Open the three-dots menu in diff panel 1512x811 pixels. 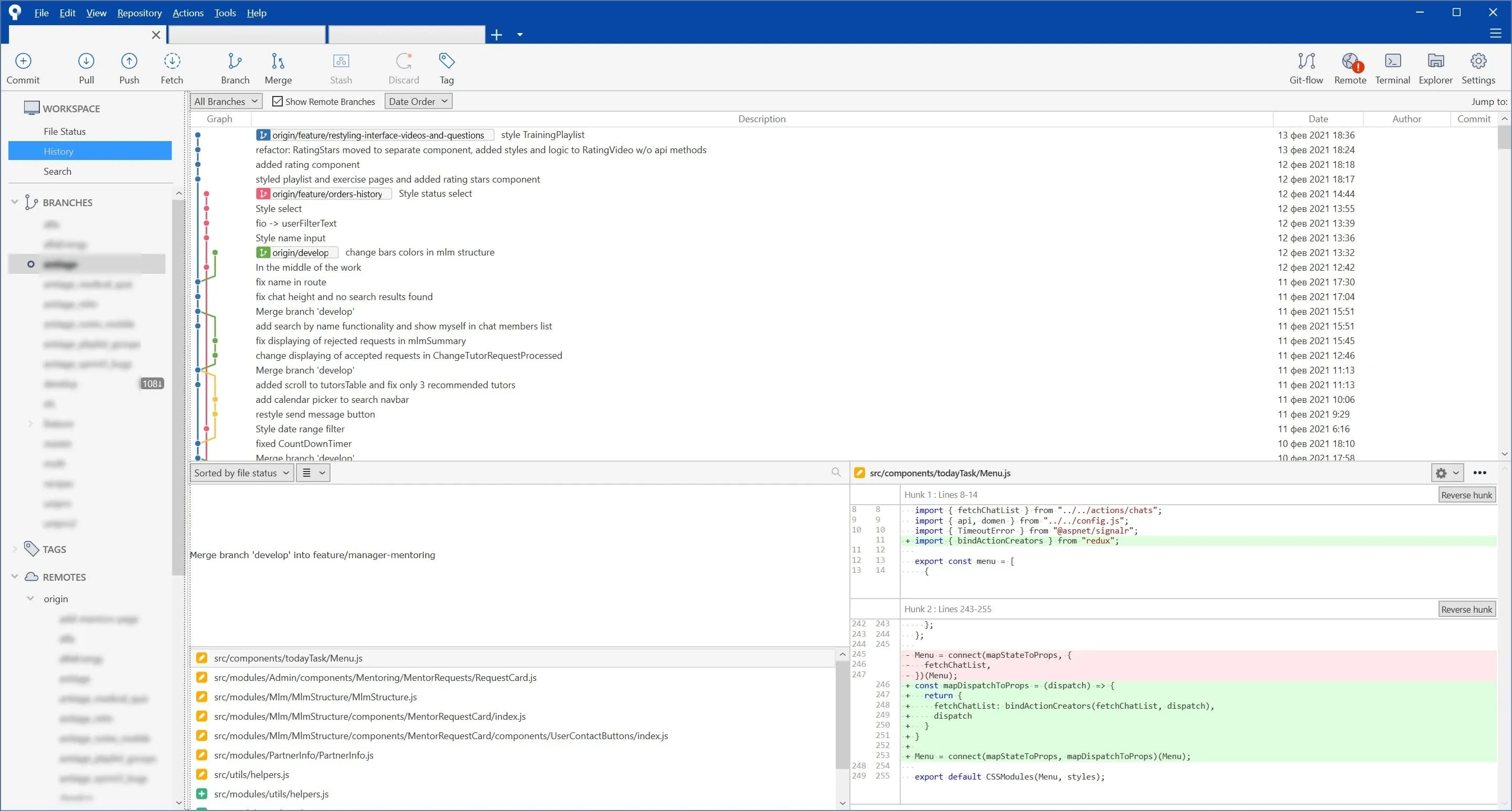point(1479,473)
